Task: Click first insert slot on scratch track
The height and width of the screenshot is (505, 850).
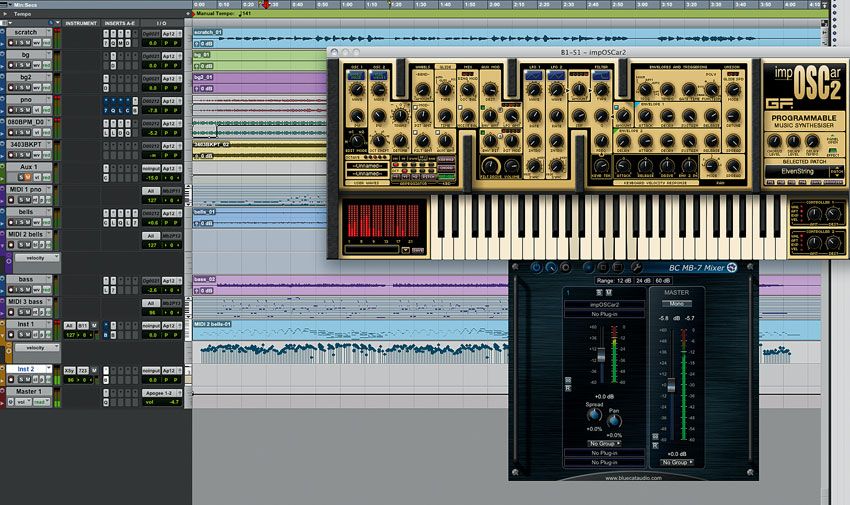Action: pos(106,34)
